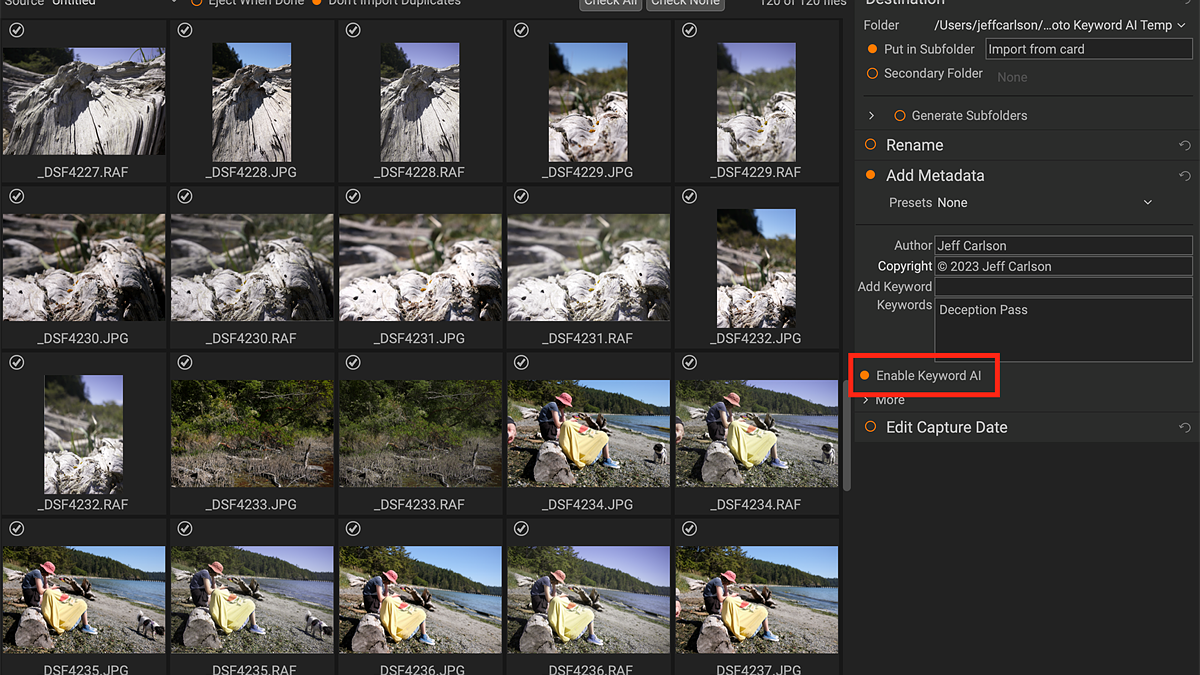Expand Generate Subfolders with its chevron
The height and width of the screenshot is (675, 1200).
point(872,116)
